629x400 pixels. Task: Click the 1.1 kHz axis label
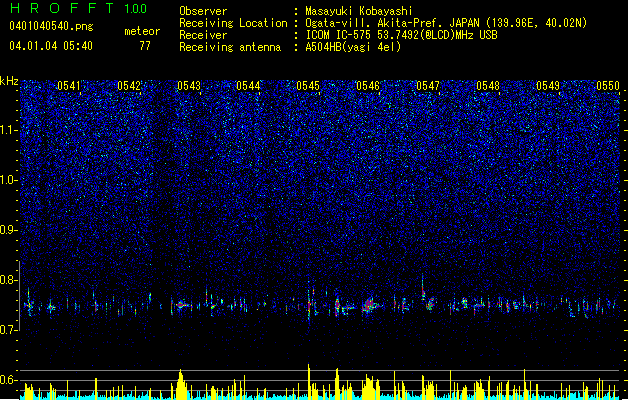(x=9, y=130)
